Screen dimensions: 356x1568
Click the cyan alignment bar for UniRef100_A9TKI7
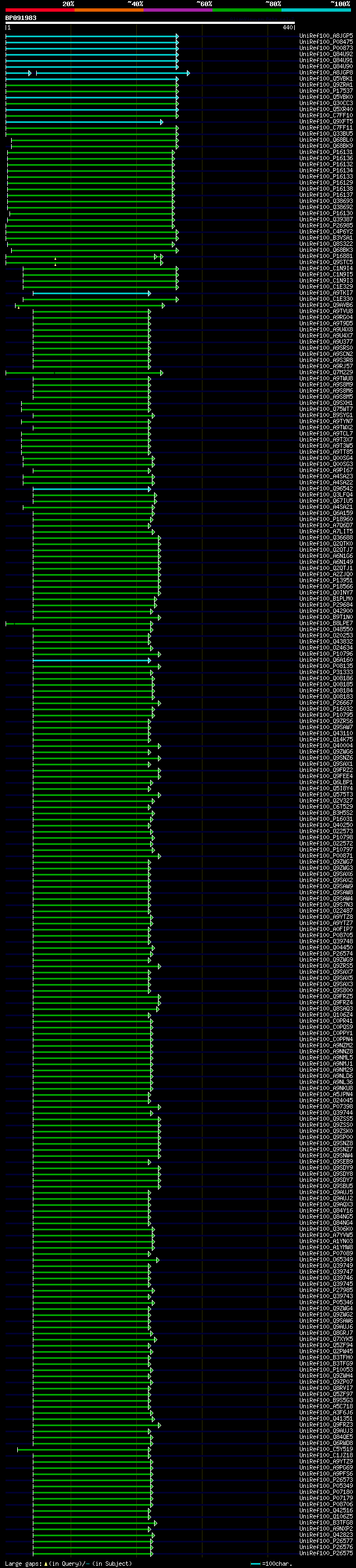(x=92, y=293)
